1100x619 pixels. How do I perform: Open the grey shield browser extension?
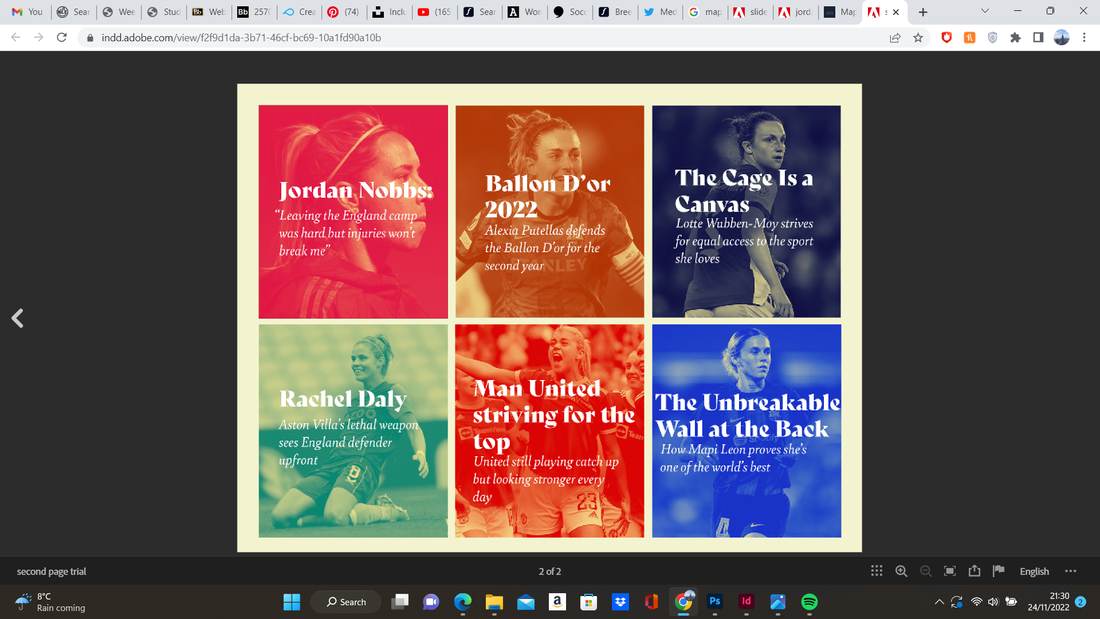coord(992,38)
